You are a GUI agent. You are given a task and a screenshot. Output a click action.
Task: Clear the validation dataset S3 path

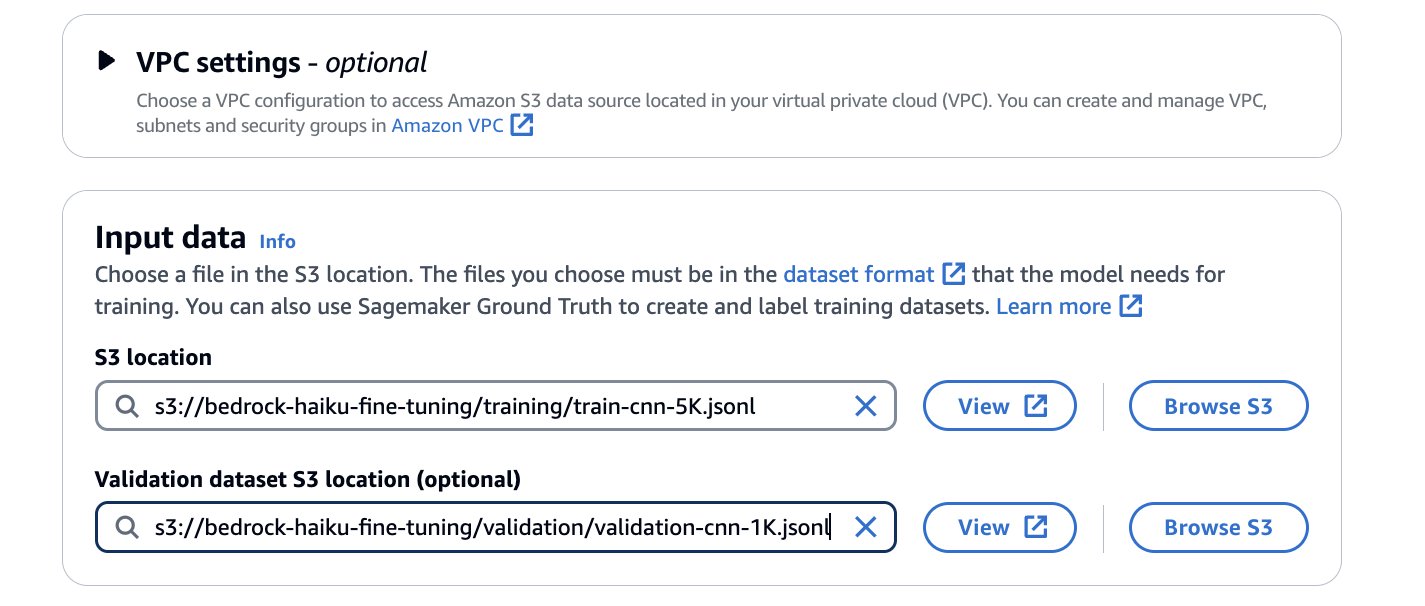(865, 527)
